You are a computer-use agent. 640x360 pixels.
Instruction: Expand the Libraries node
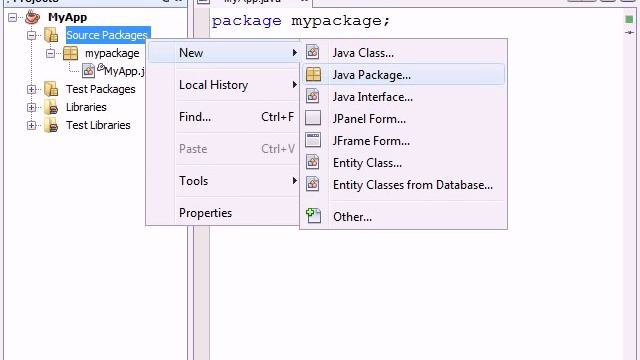32,107
